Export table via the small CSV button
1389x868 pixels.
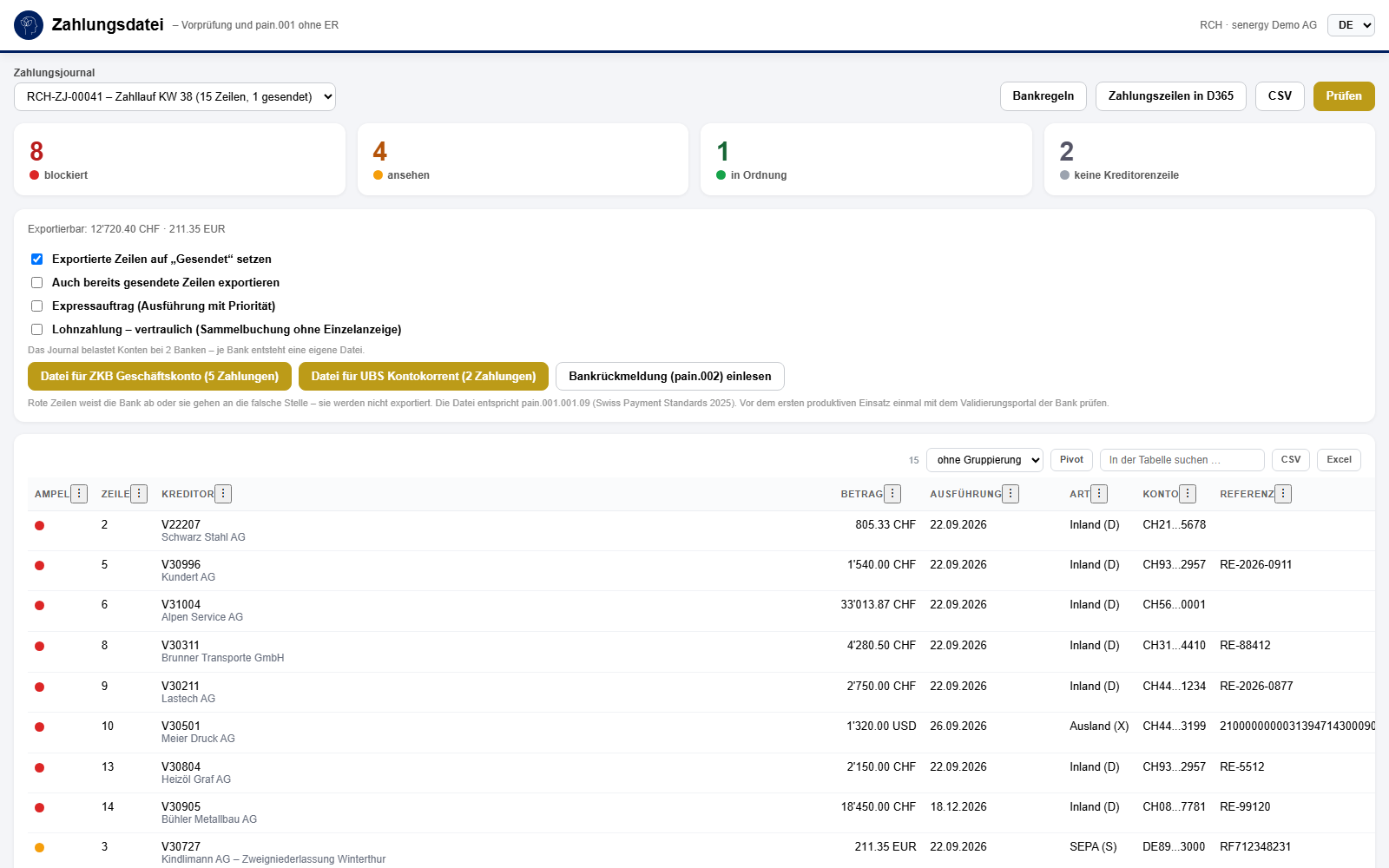pos(1291,460)
